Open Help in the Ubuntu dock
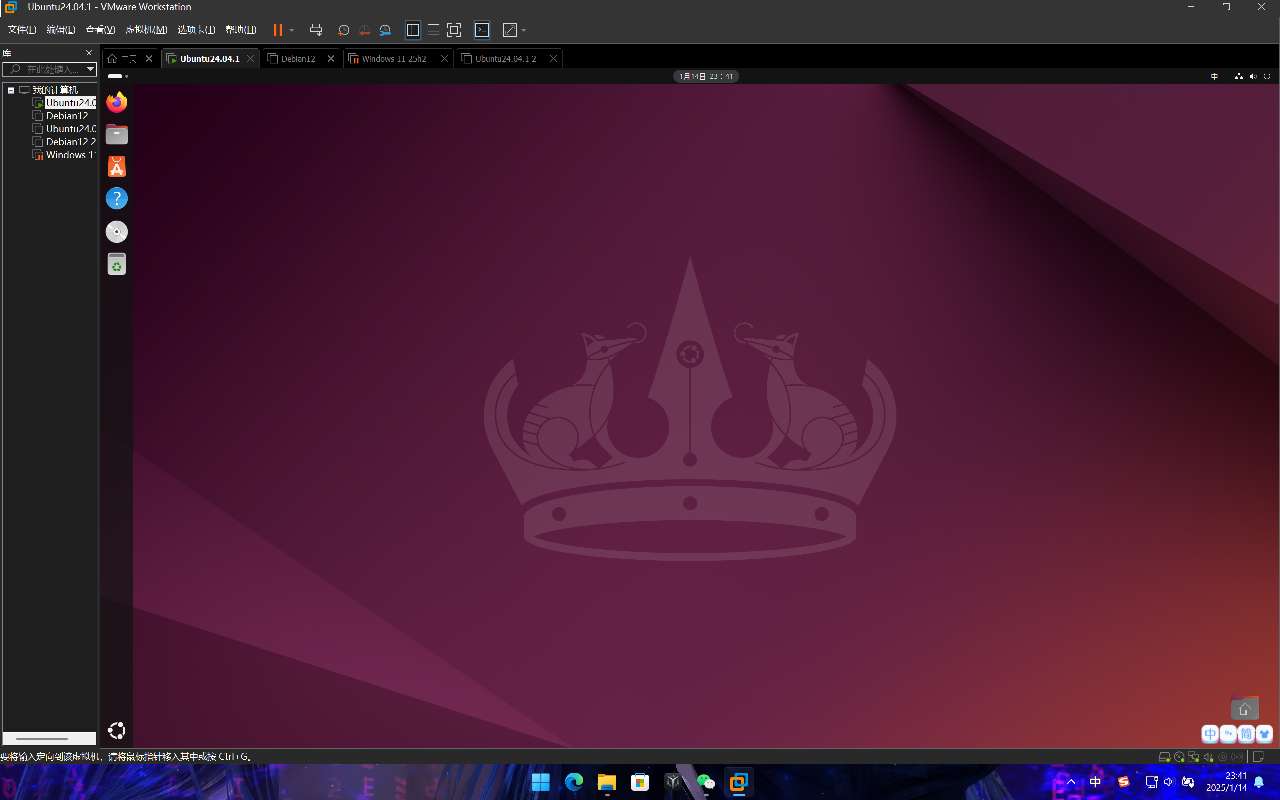Image resolution: width=1280 pixels, height=800 pixels. click(x=117, y=199)
